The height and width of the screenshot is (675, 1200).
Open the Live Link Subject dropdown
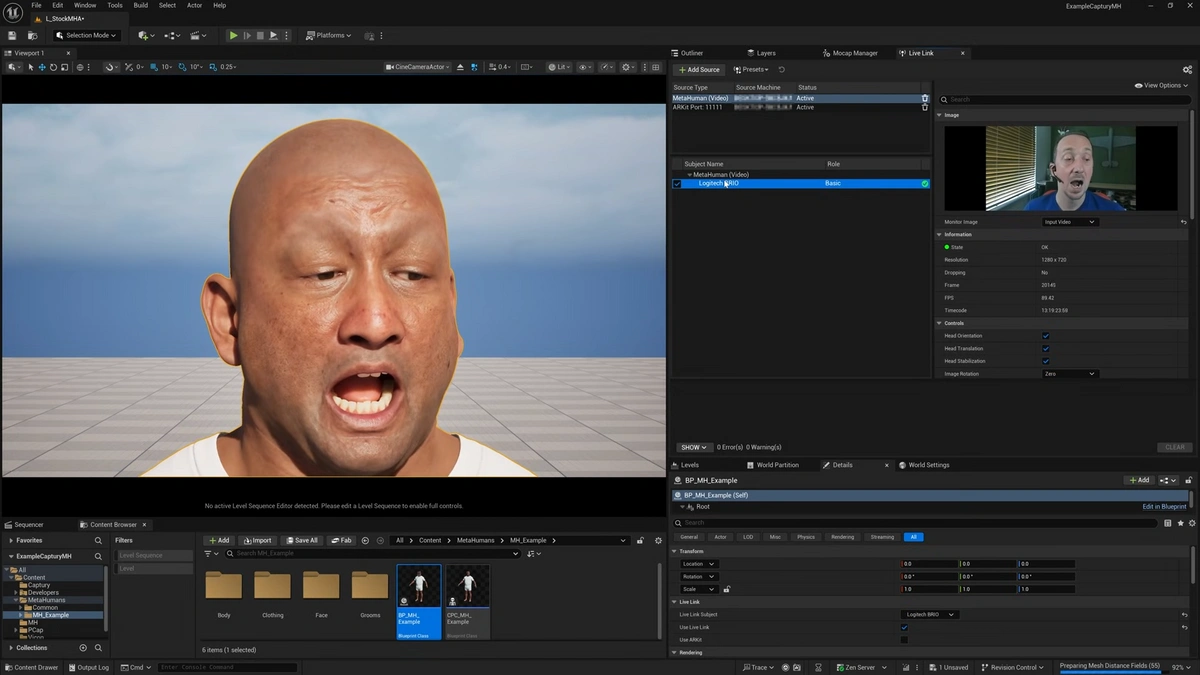pos(929,614)
